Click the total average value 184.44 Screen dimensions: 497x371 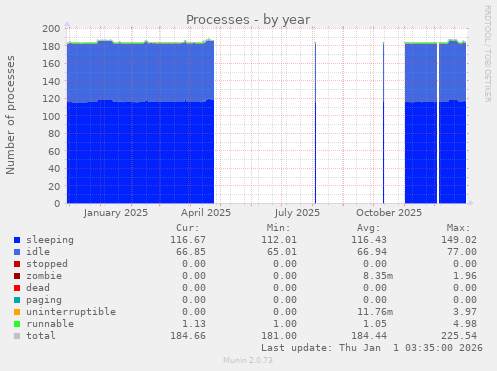point(369,336)
